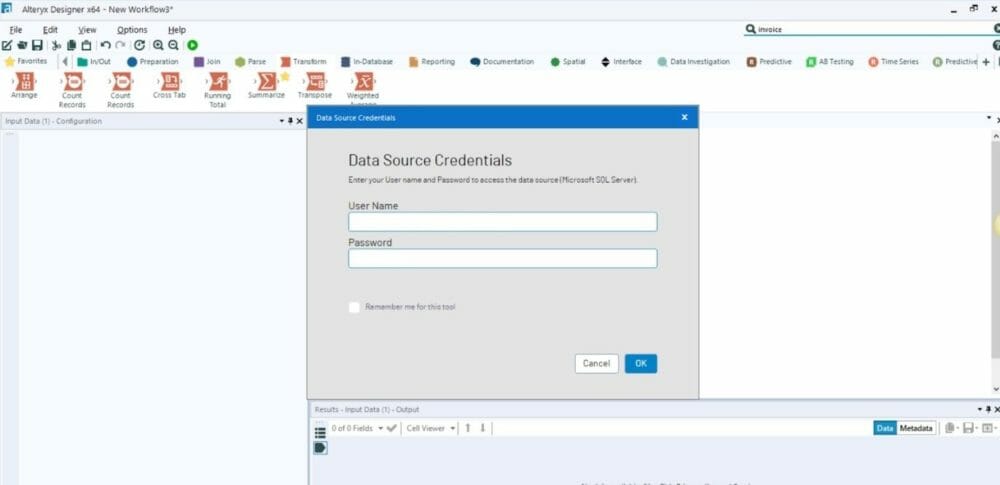Switch to the Transform tool category

[x=304, y=62]
